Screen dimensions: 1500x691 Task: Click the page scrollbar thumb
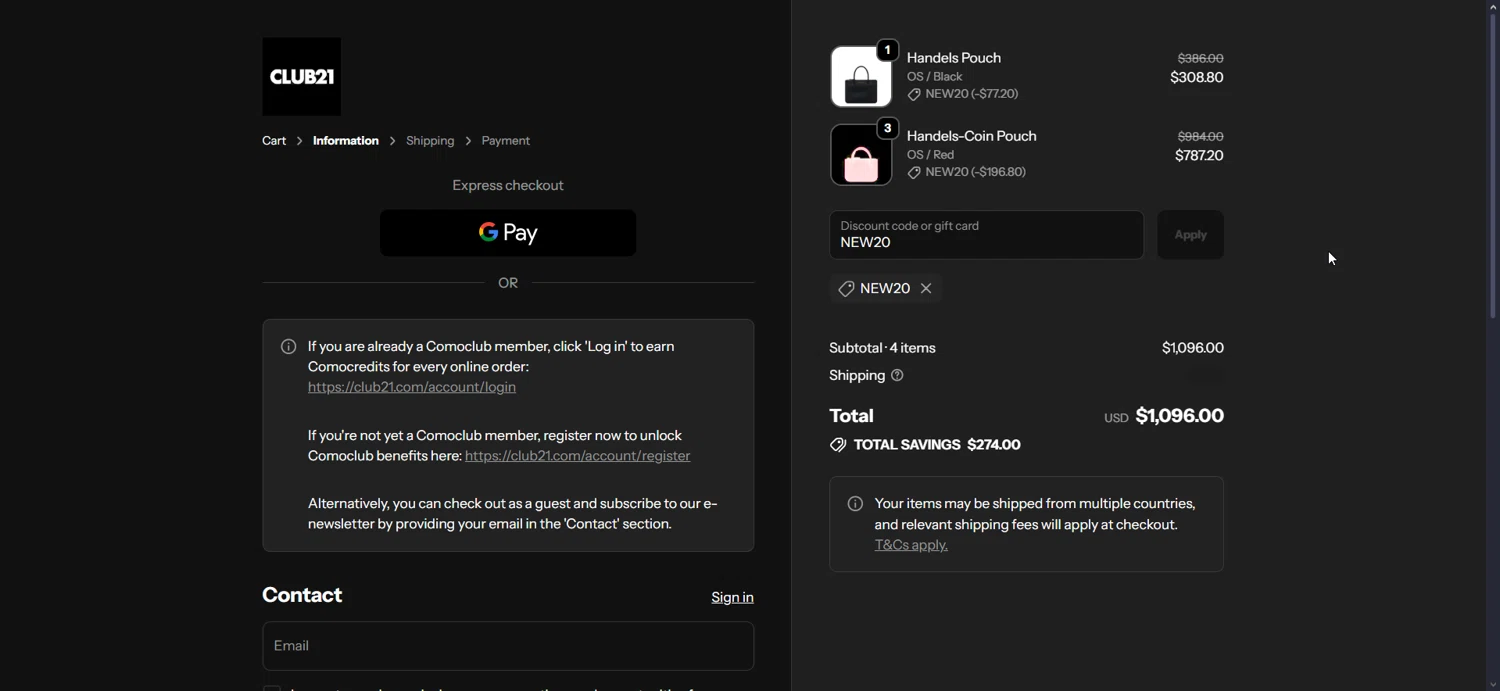pos(1492,165)
